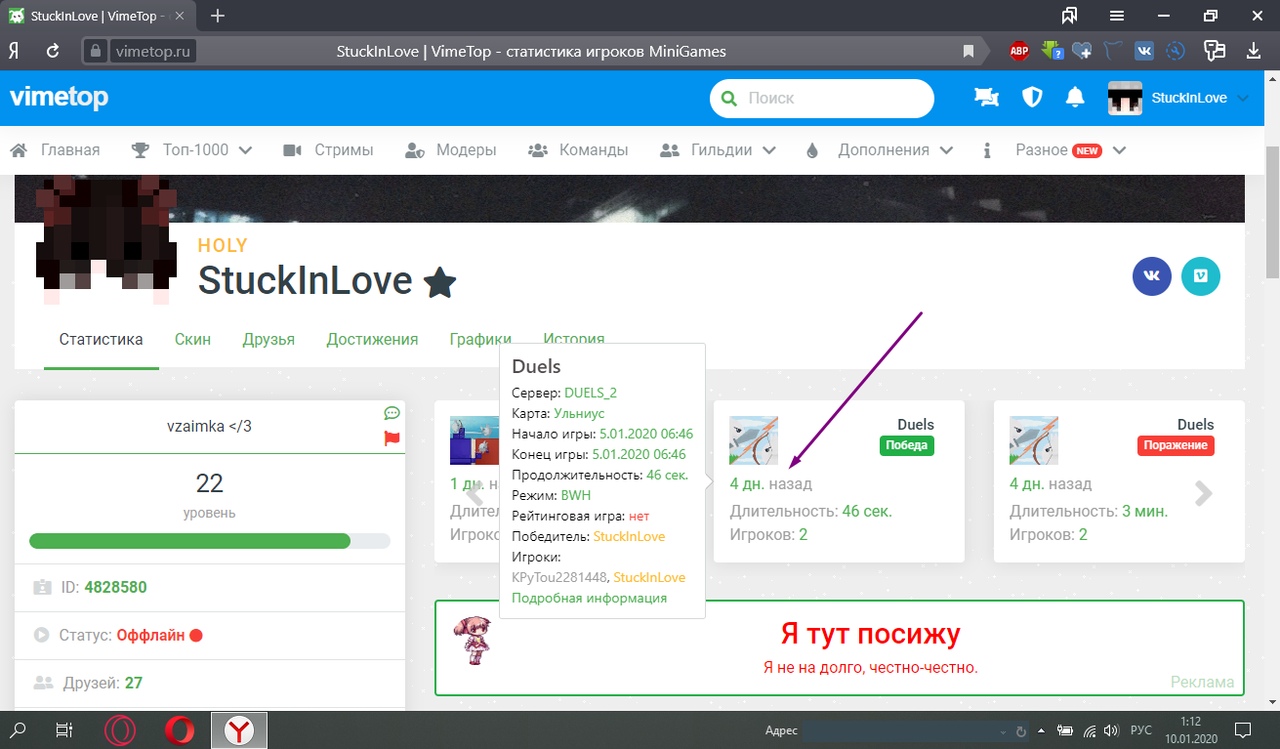This screenshot has height=749, width=1280.
Task: Open StuckInLove account dropdown
Action: (1179, 98)
